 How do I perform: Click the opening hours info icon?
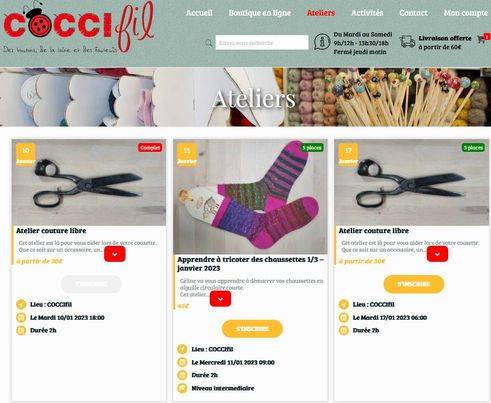322,42
